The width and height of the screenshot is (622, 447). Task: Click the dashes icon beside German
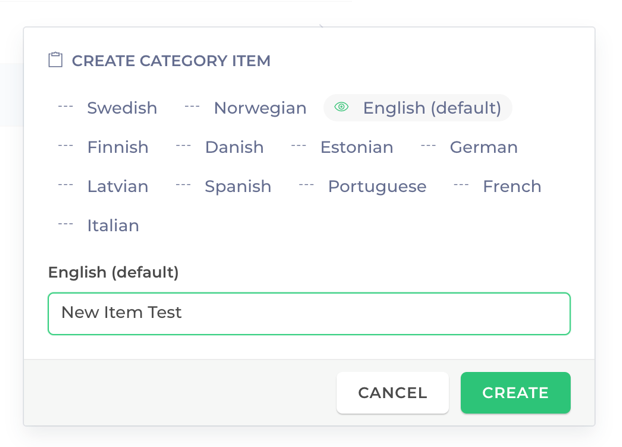[x=428, y=146]
